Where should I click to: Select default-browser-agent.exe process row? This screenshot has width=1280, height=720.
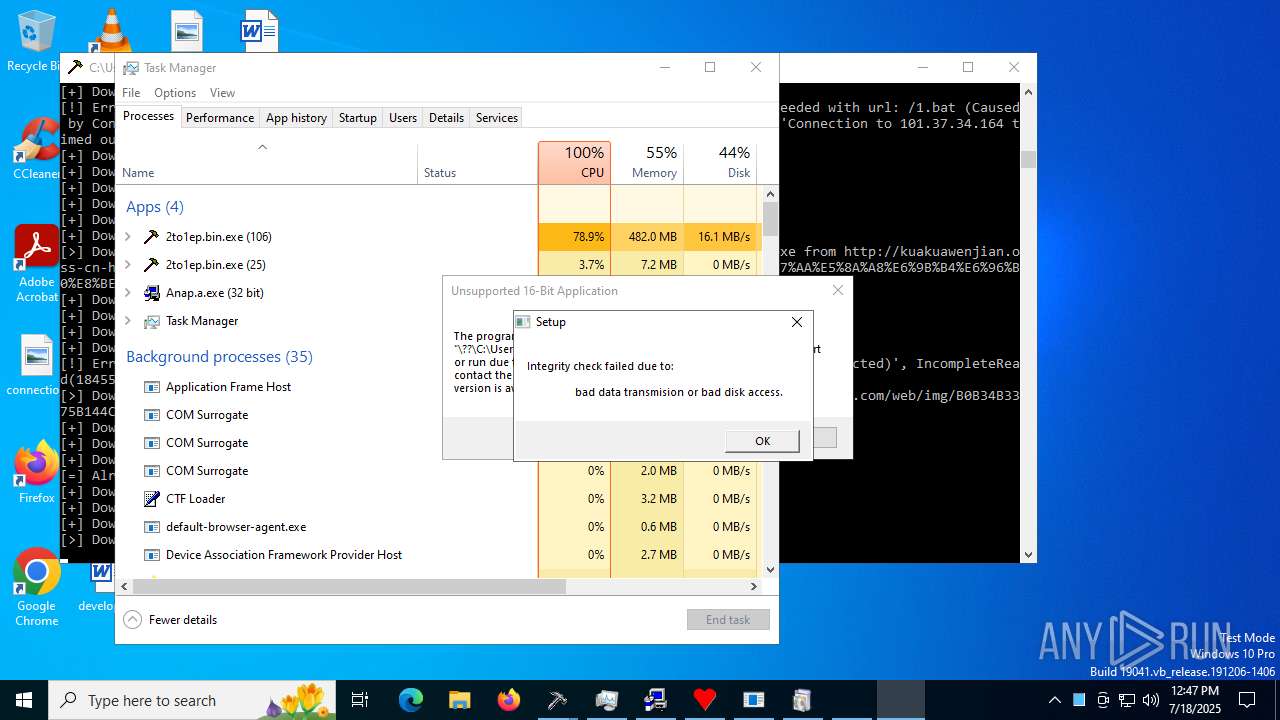tap(438, 527)
